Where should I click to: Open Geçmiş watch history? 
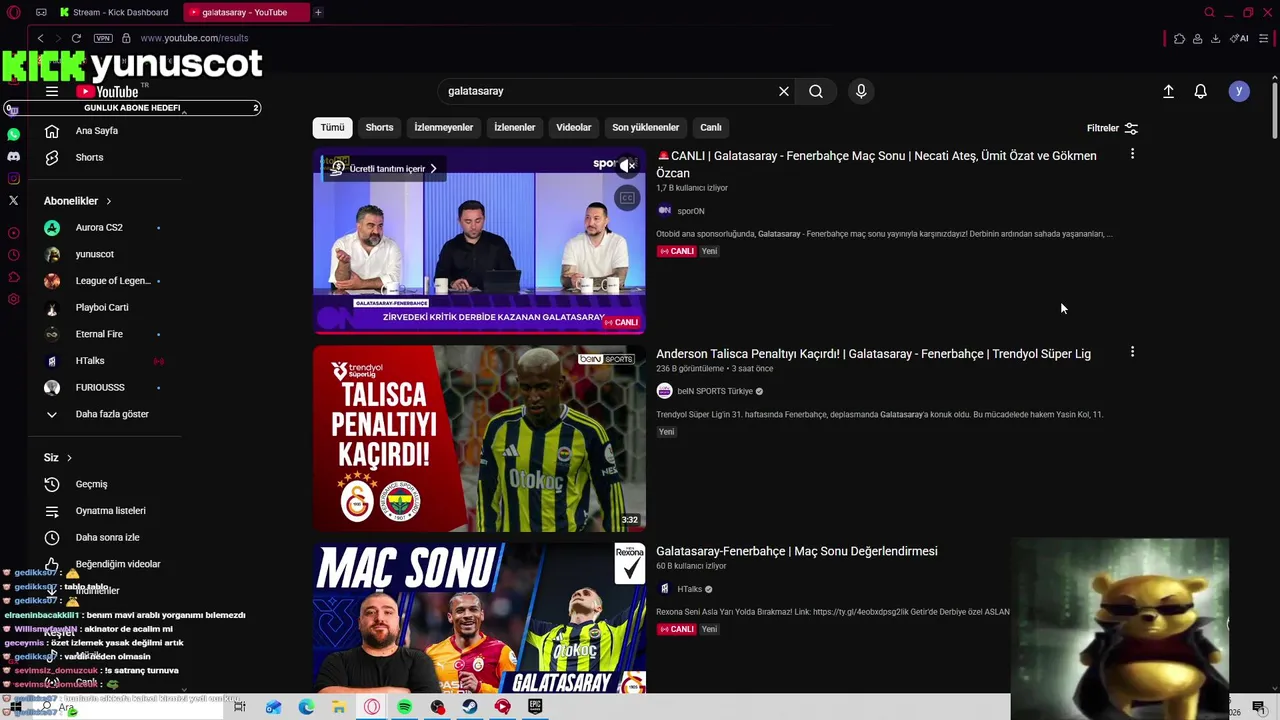click(x=91, y=484)
